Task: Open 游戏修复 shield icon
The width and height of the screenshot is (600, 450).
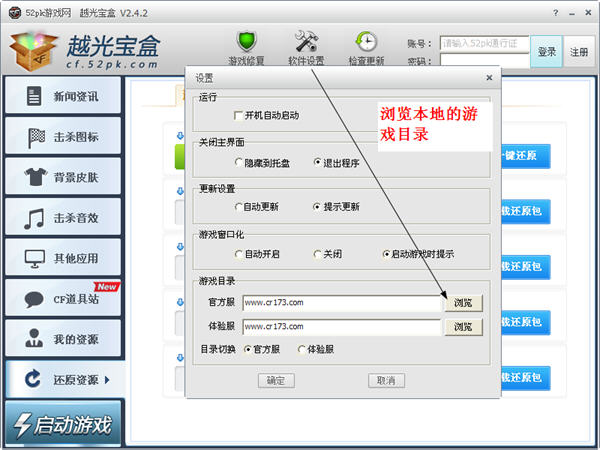Action: (x=246, y=41)
